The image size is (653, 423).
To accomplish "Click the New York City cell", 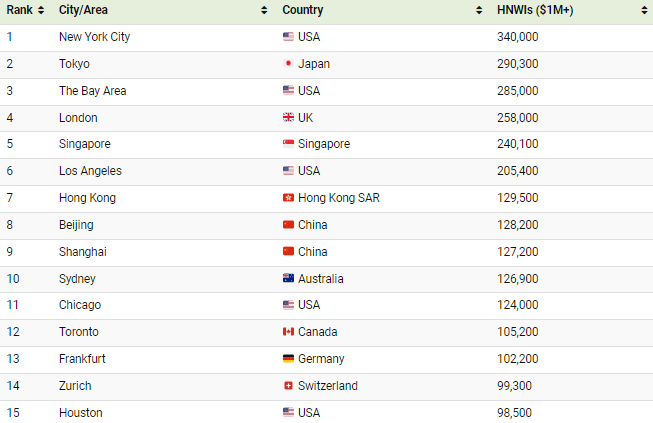I will tap(94, 37).
